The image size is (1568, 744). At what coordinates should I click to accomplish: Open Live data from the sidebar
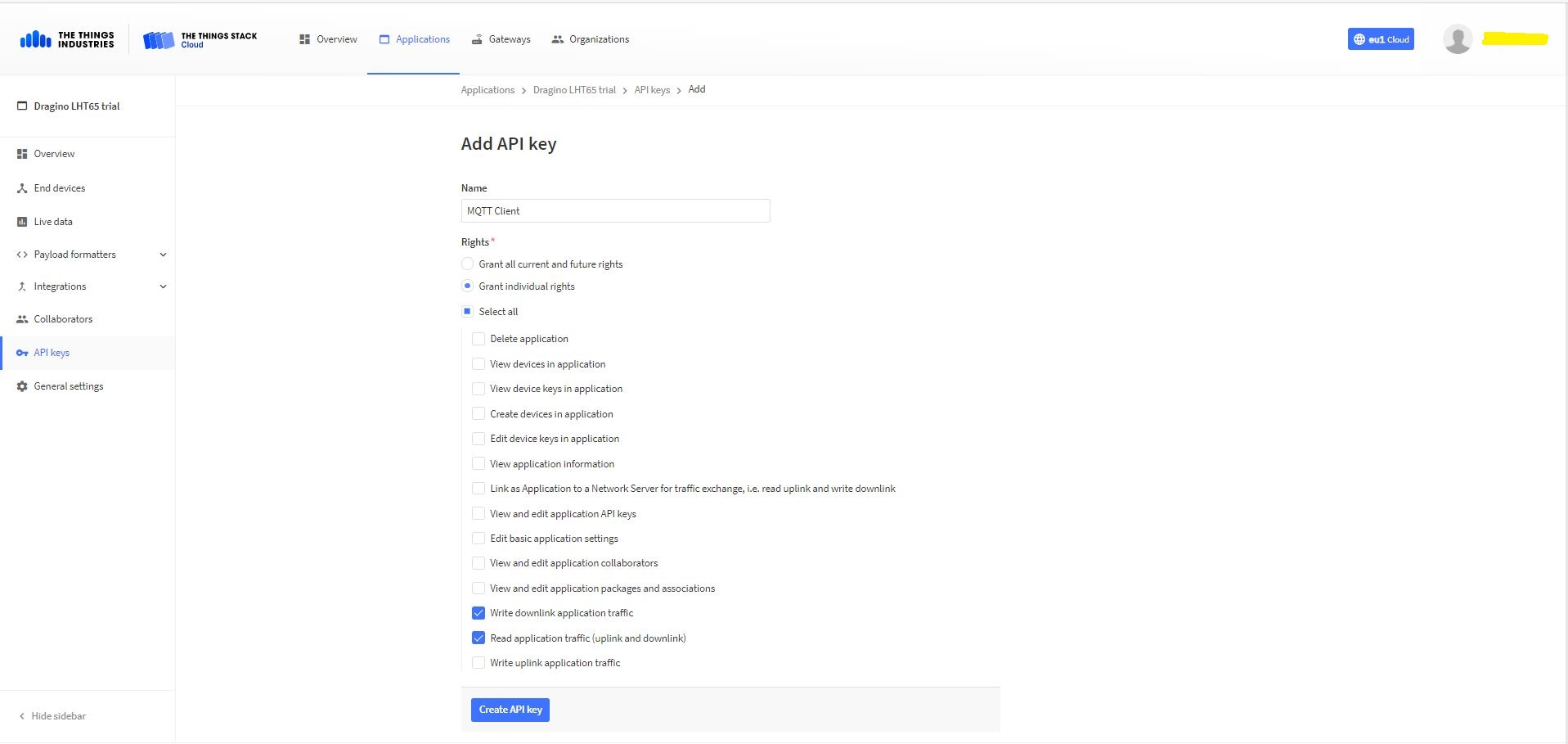click(52, 222)
